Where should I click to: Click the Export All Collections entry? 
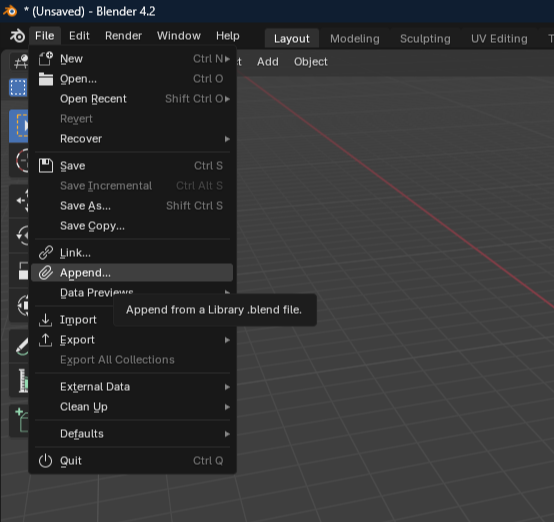coord(132,360)
